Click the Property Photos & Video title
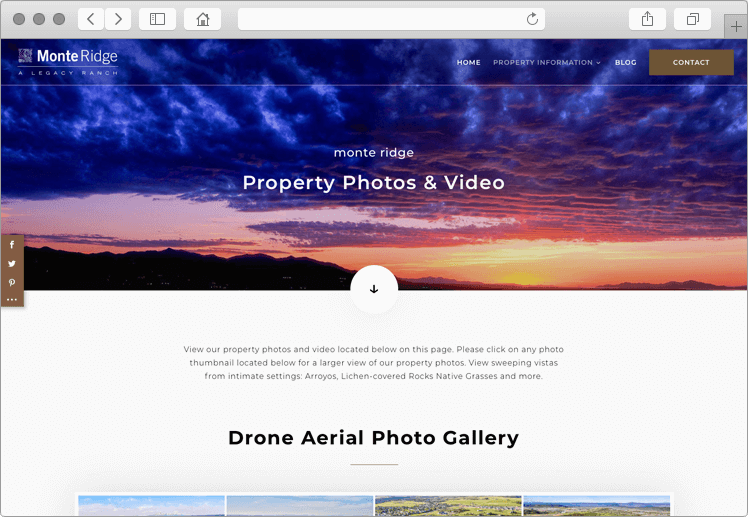748x517 pixels. point(374,183)
